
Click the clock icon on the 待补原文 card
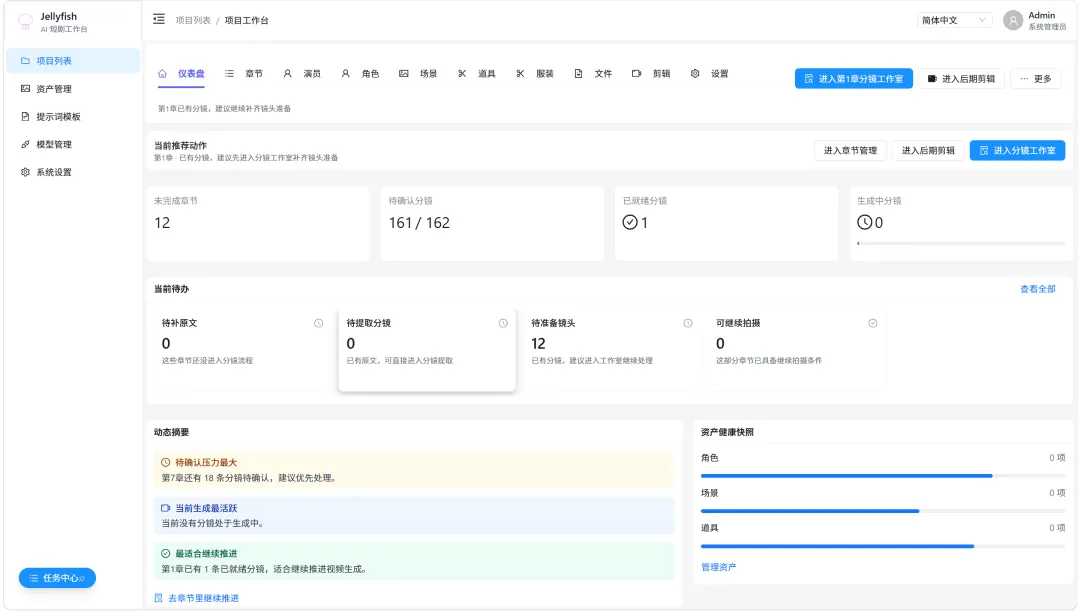click(x=318, y=324)
